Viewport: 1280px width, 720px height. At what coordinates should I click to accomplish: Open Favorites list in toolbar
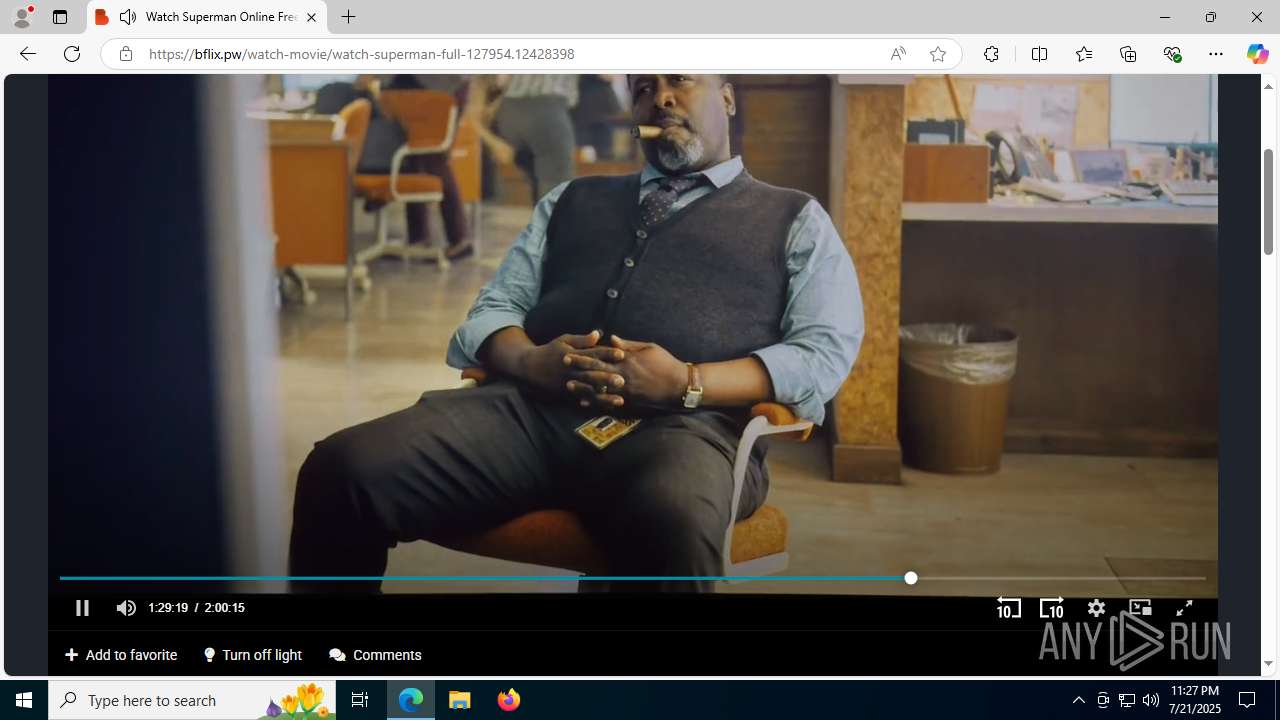click(1084, 54)
